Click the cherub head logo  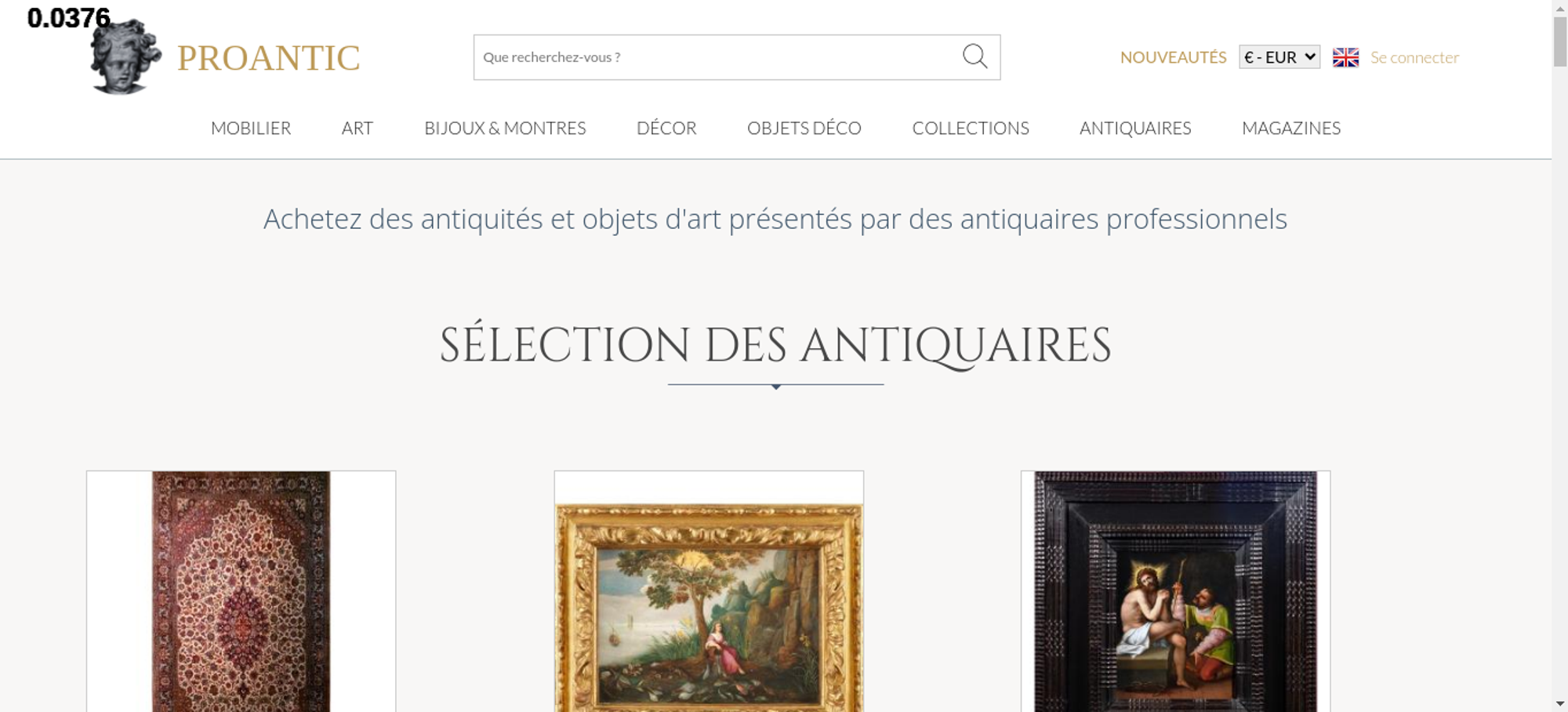(x=125, y=57)
